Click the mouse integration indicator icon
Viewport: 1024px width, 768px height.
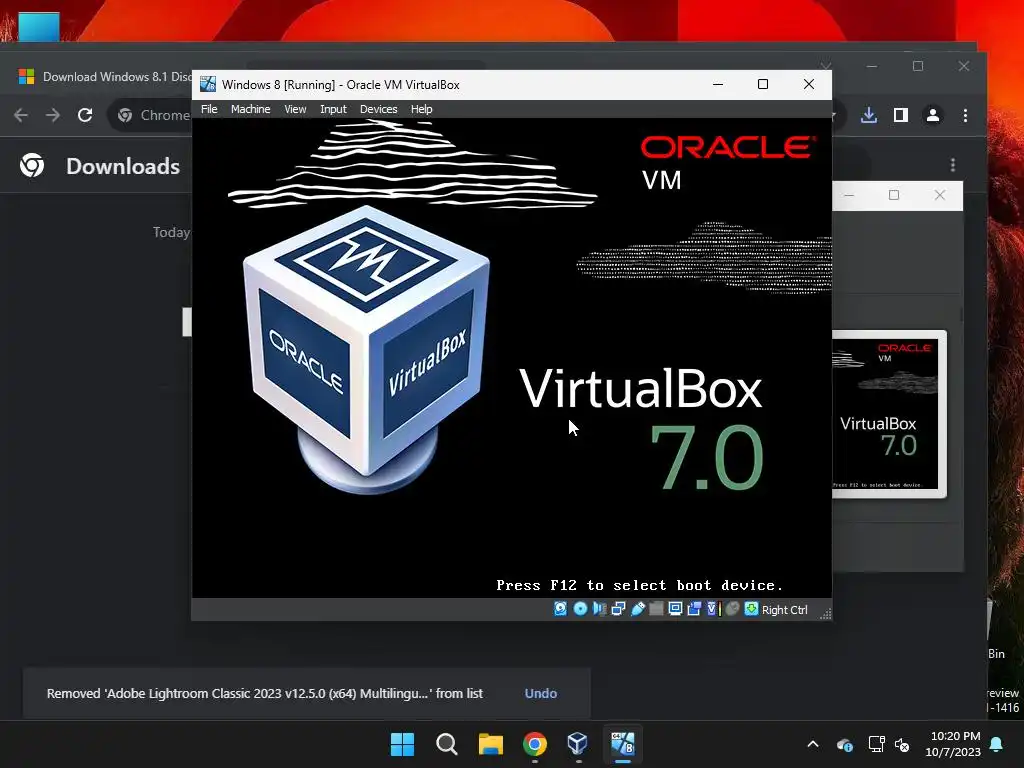tap(733, 609)
